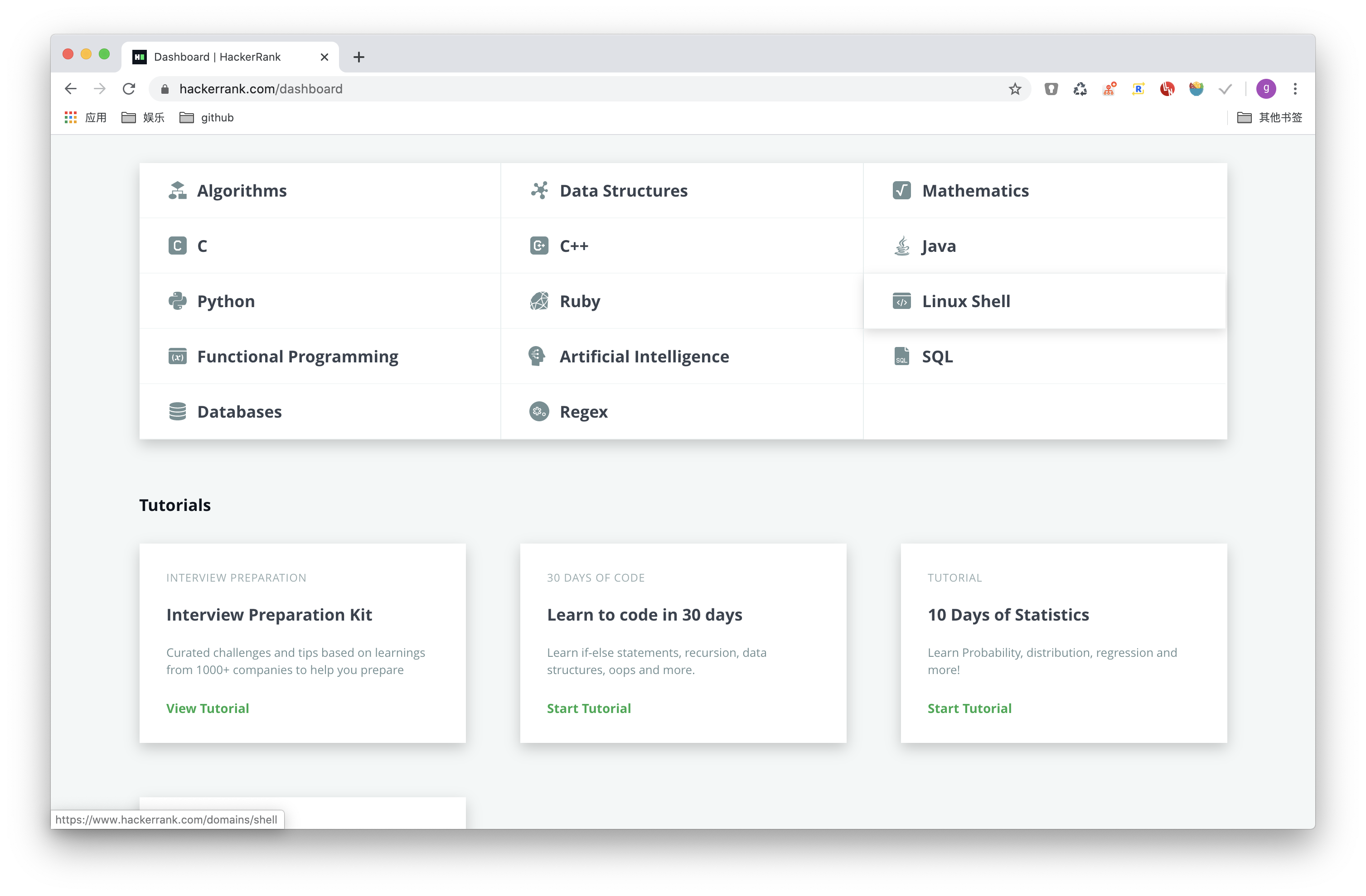Open Learn to code in 30 days title
This screenshot has width=1366, height=896.
[644, 615]
